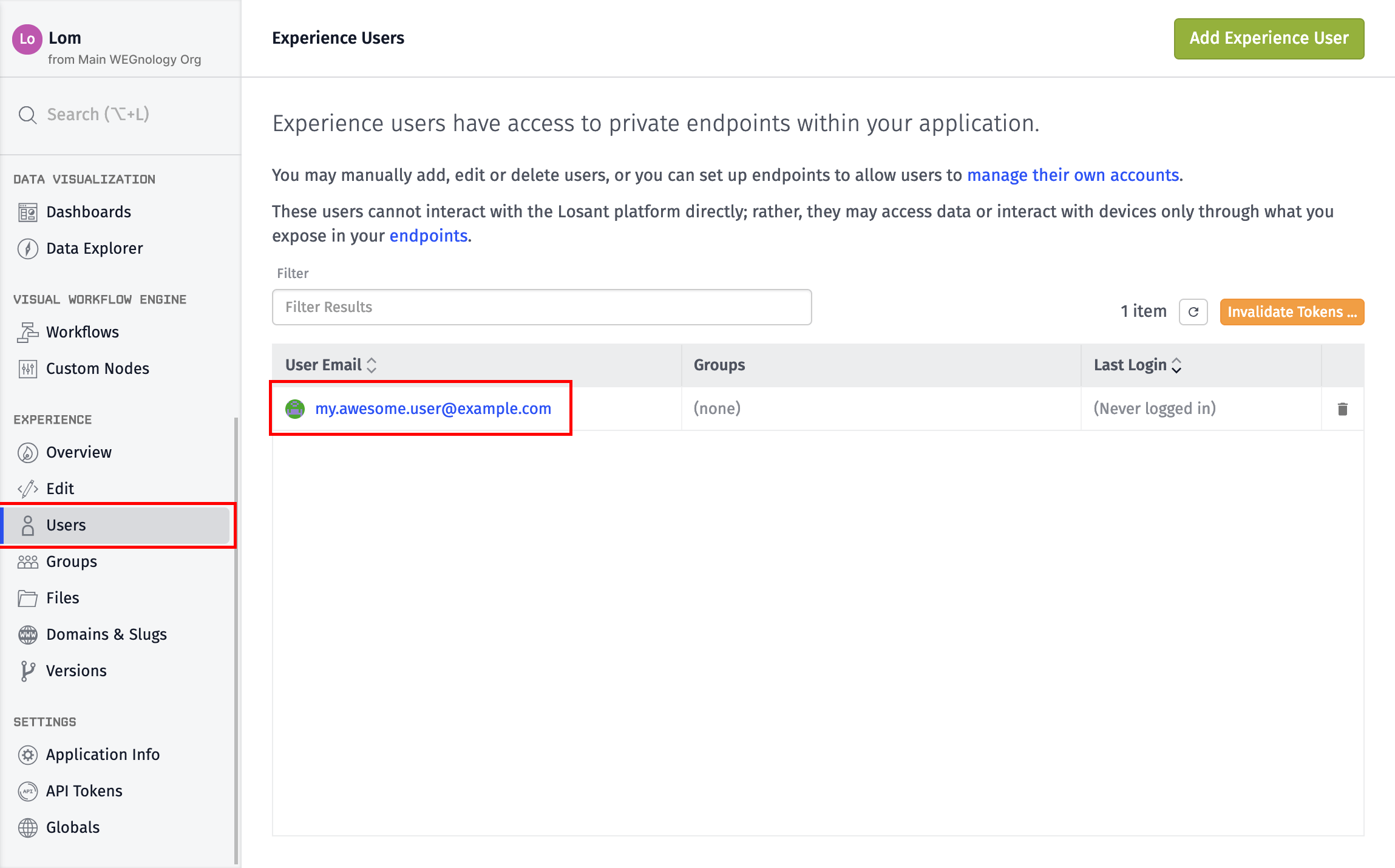Click the Experience Users page title
Image resolution: width=1395 pixels, height=868 pixels.
338,38
